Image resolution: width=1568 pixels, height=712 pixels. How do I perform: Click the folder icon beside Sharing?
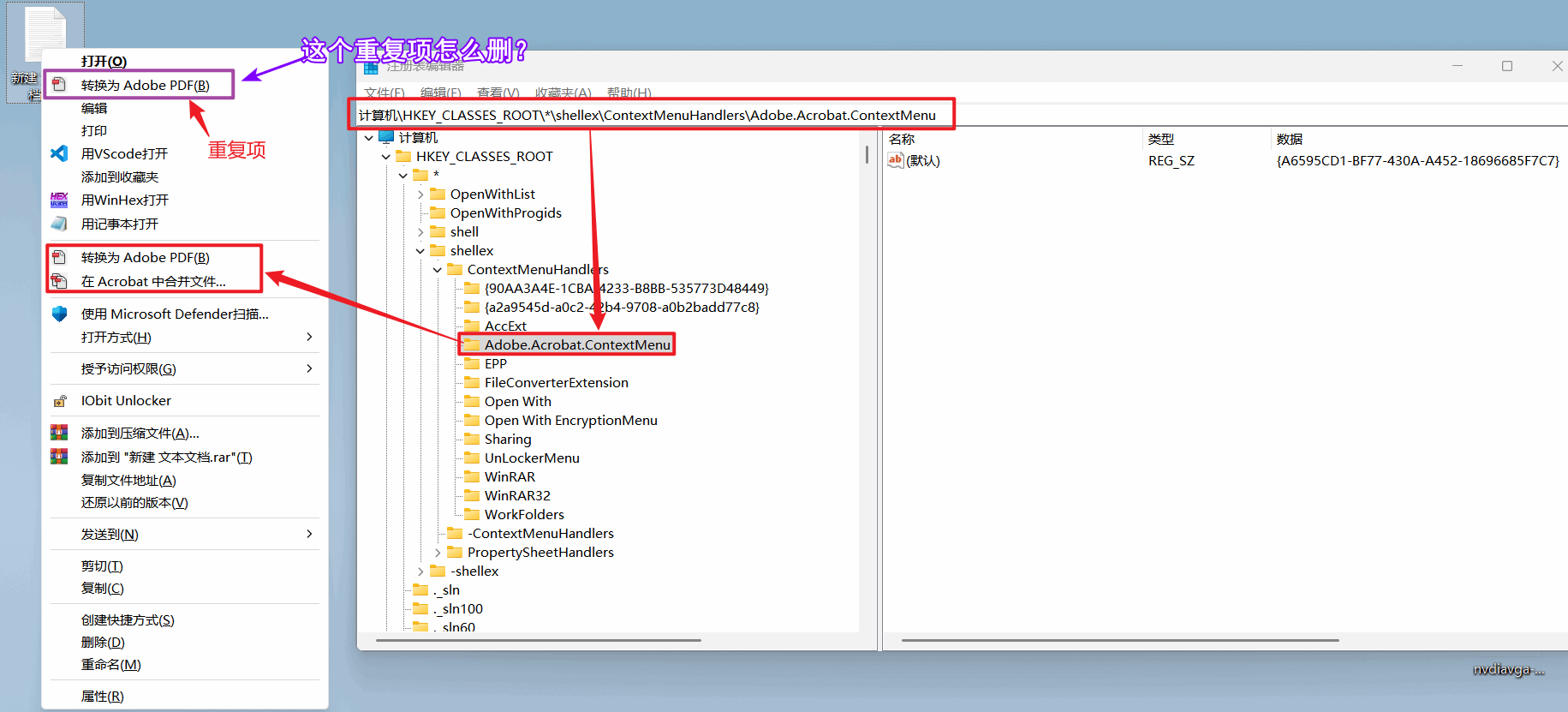point(472,439)
